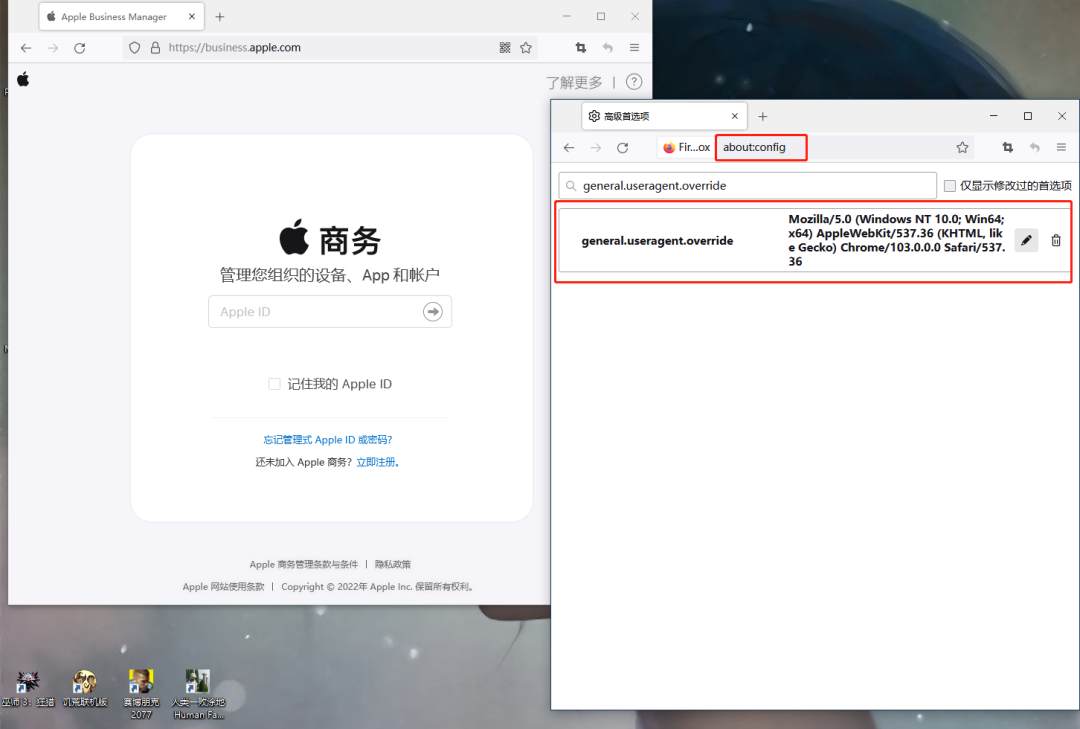Open new tab in about:config window
The height and width of the screenshot is (729, 1080).
pyautogui.click(x=762, y=116)
